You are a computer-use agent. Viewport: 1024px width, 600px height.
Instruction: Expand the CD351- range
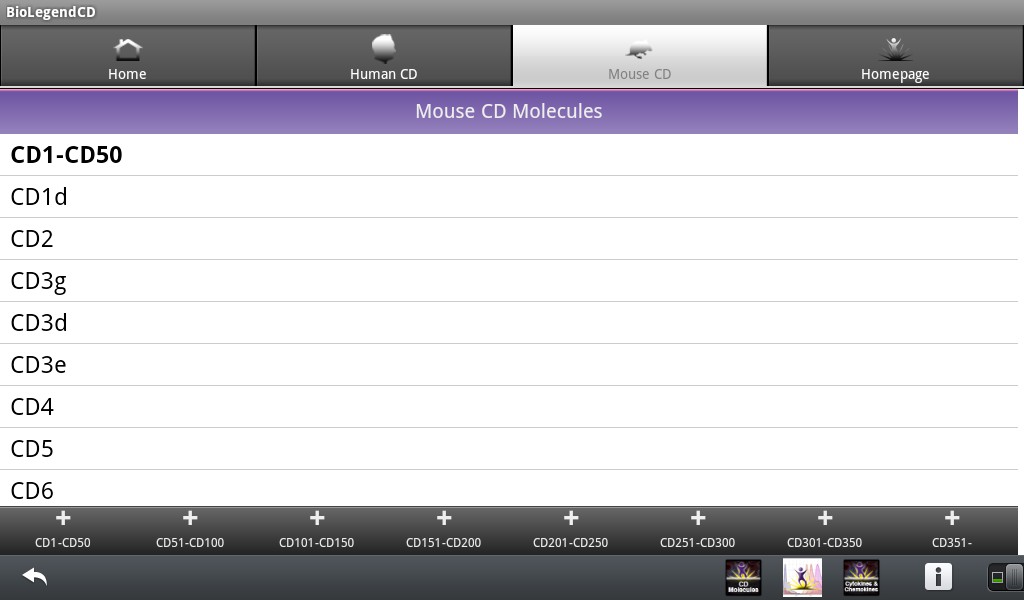pyautogui.click(x=951, y=528)
